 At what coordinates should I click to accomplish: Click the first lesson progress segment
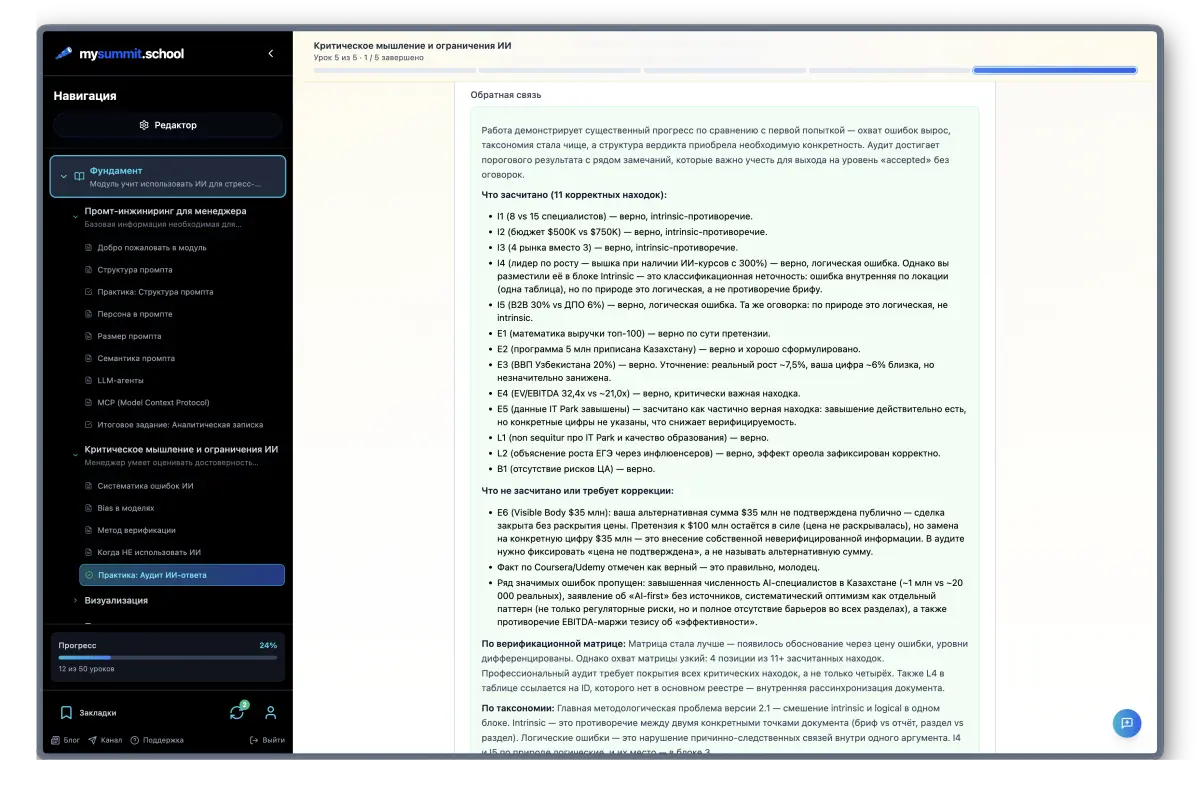coord(394,70)
